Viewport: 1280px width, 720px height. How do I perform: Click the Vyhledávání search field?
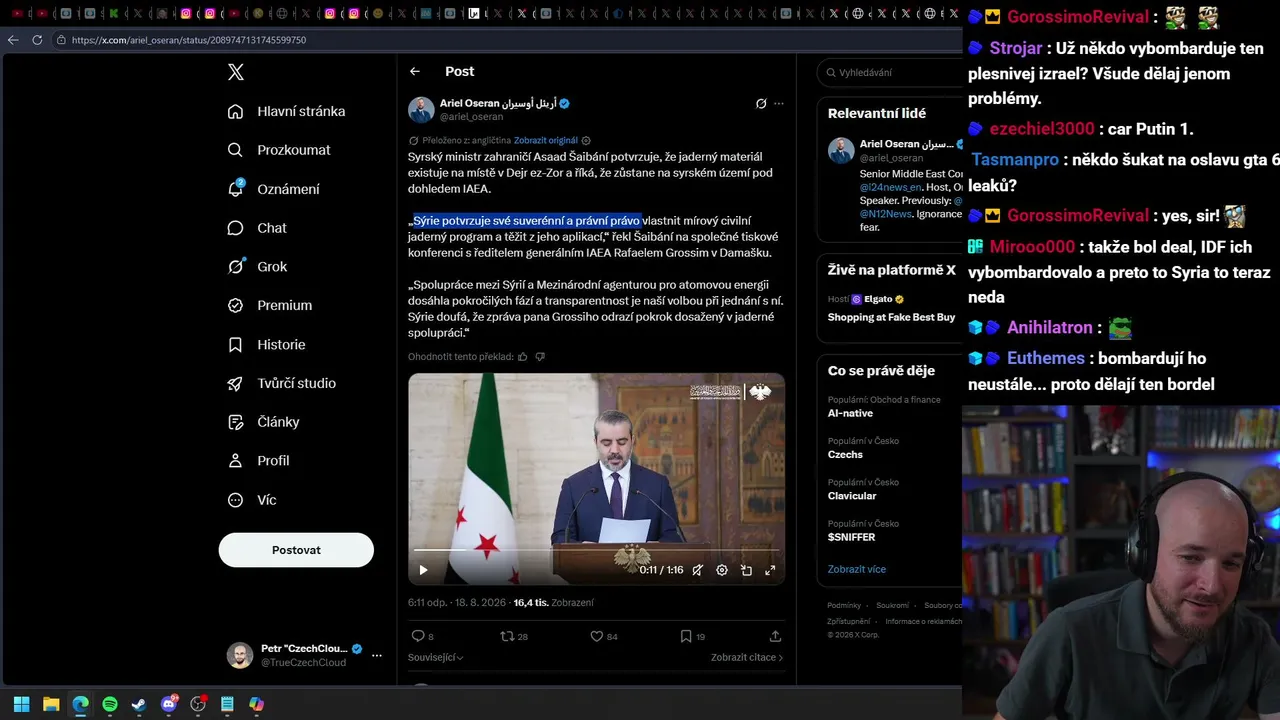click(890, 72)
